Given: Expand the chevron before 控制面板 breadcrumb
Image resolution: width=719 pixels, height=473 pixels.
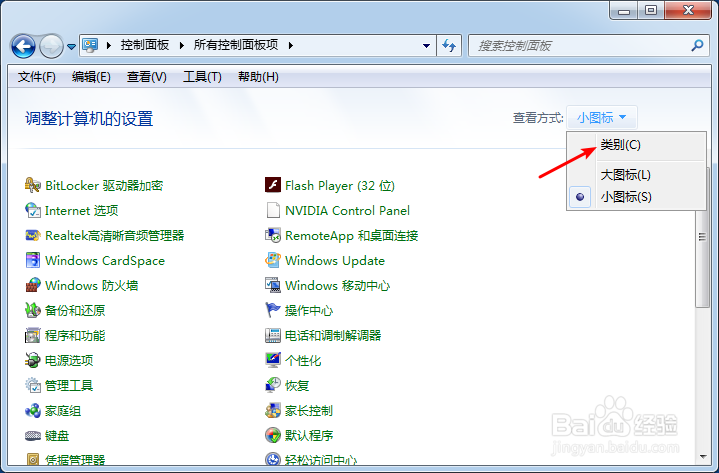Looking at the screenshot, I should coord(109,45).
